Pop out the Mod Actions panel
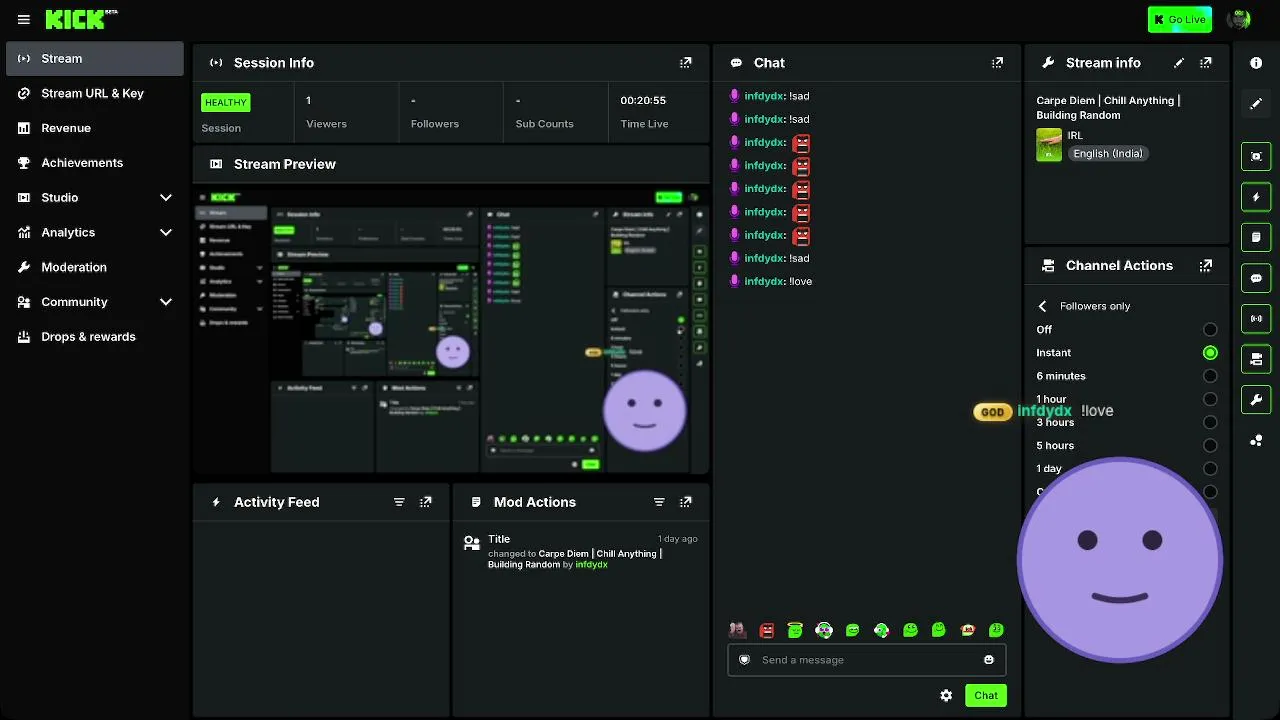 (x=686, y=502)
